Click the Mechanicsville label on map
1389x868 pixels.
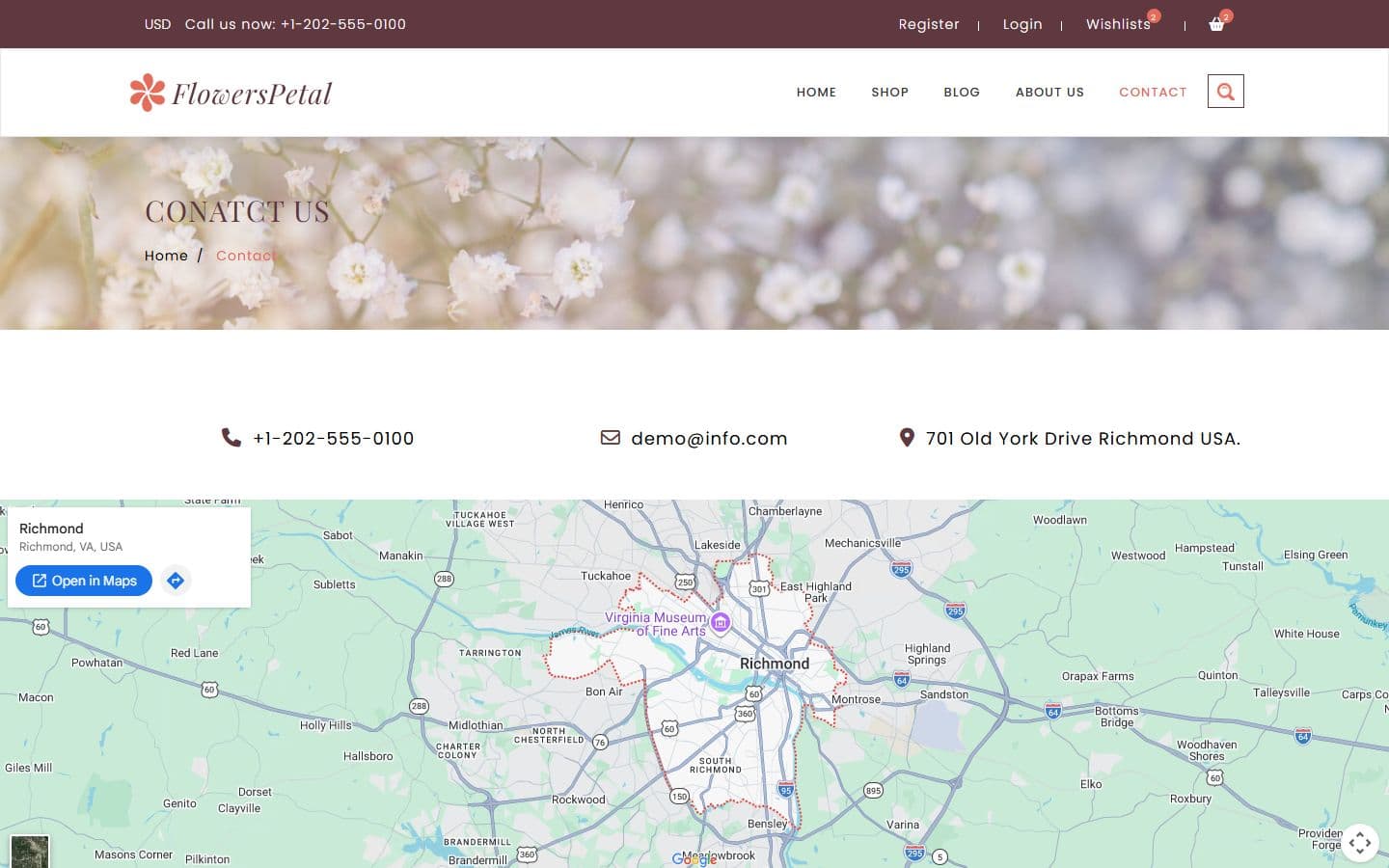tap(862, 543)
